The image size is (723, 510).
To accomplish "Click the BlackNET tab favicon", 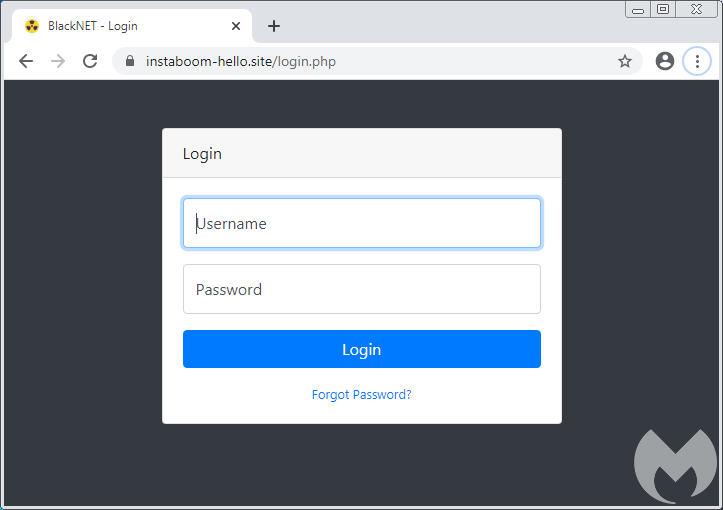I will pyautogui.click(x=32, y=26).
